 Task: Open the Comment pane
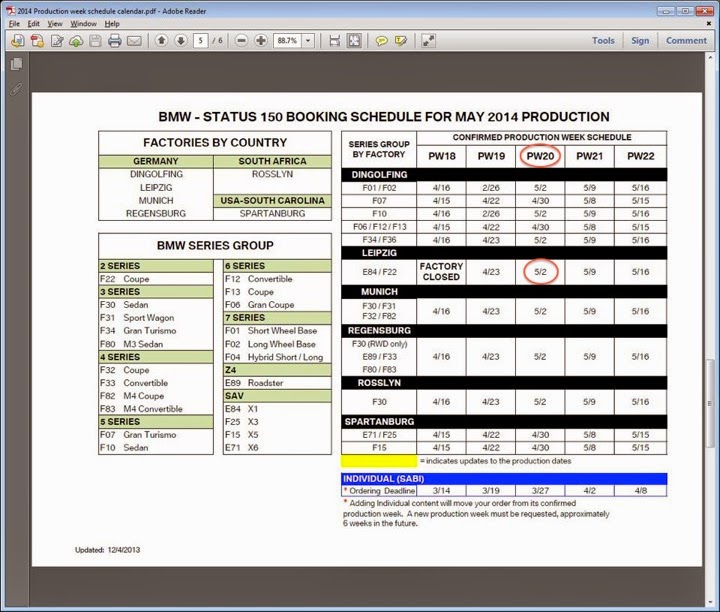pyautogui.click(x=686, y=40)
